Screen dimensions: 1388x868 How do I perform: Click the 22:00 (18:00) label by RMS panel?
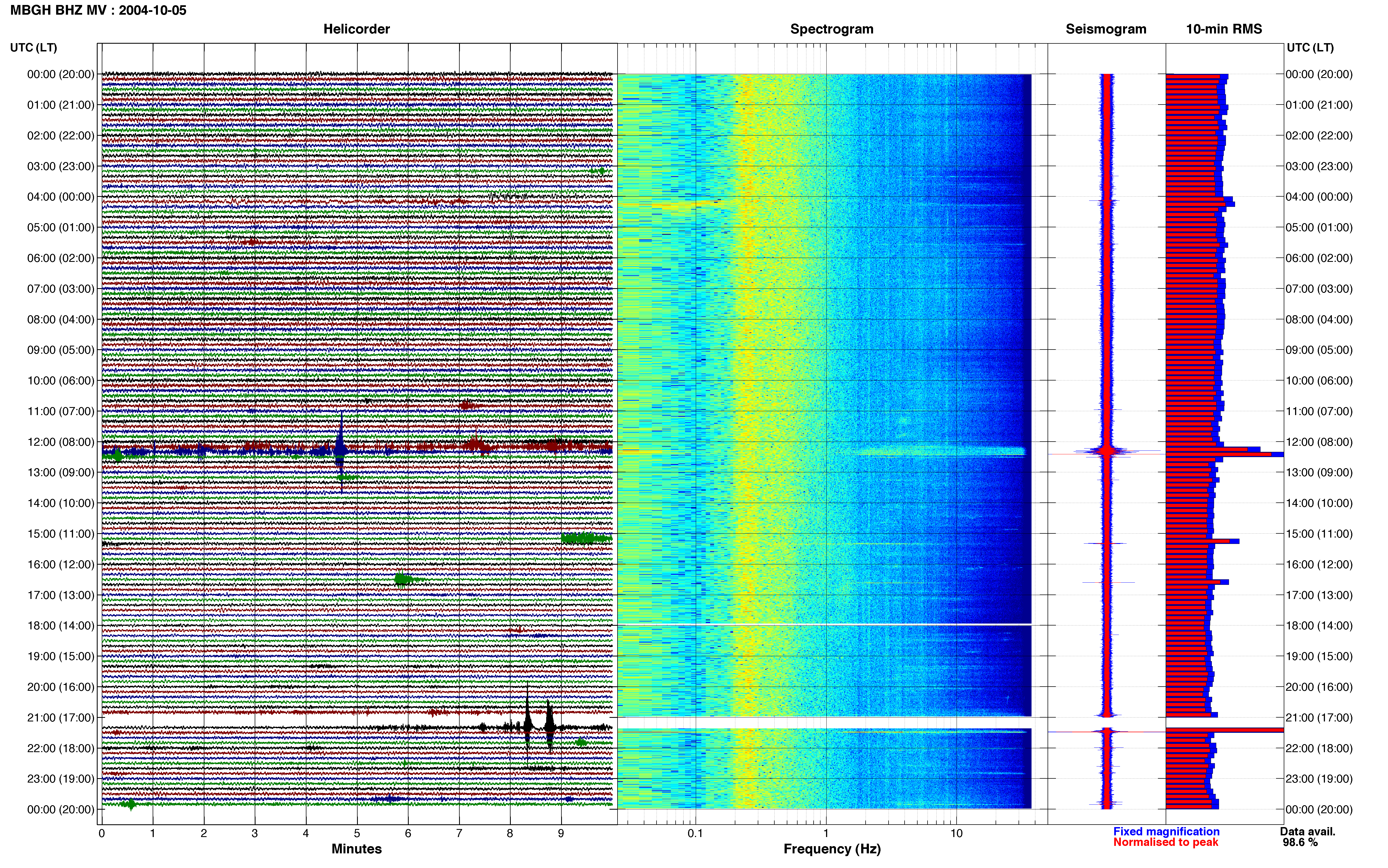[1319, 749]
